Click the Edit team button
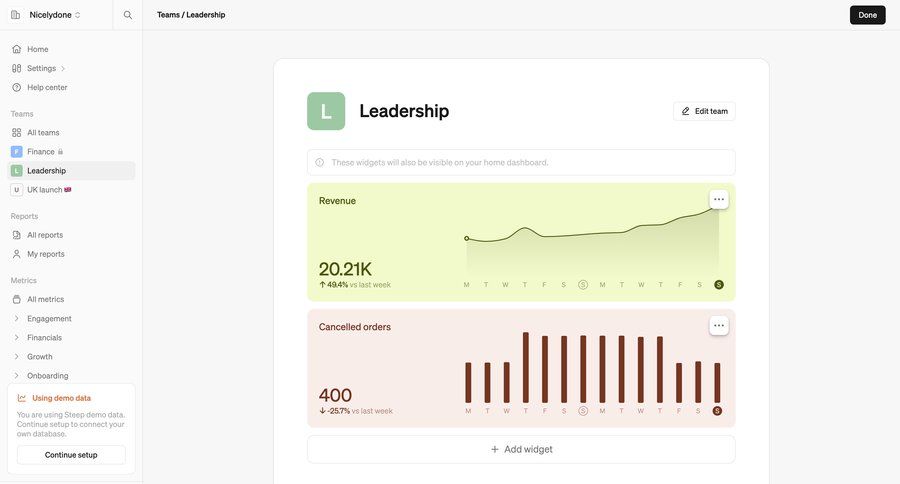The image size is (900, 484). 704,111
